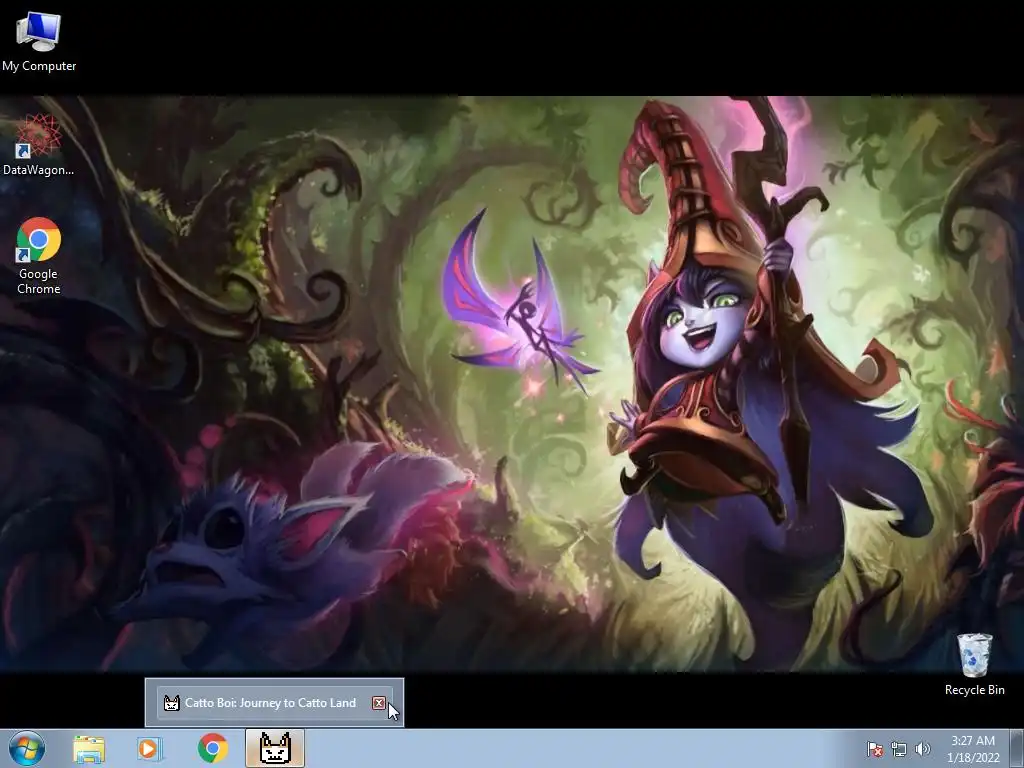Screen dimensions: 1024x768
Task: Launch Windows Media Player from the taskbar
Action: tap(150, 748)
